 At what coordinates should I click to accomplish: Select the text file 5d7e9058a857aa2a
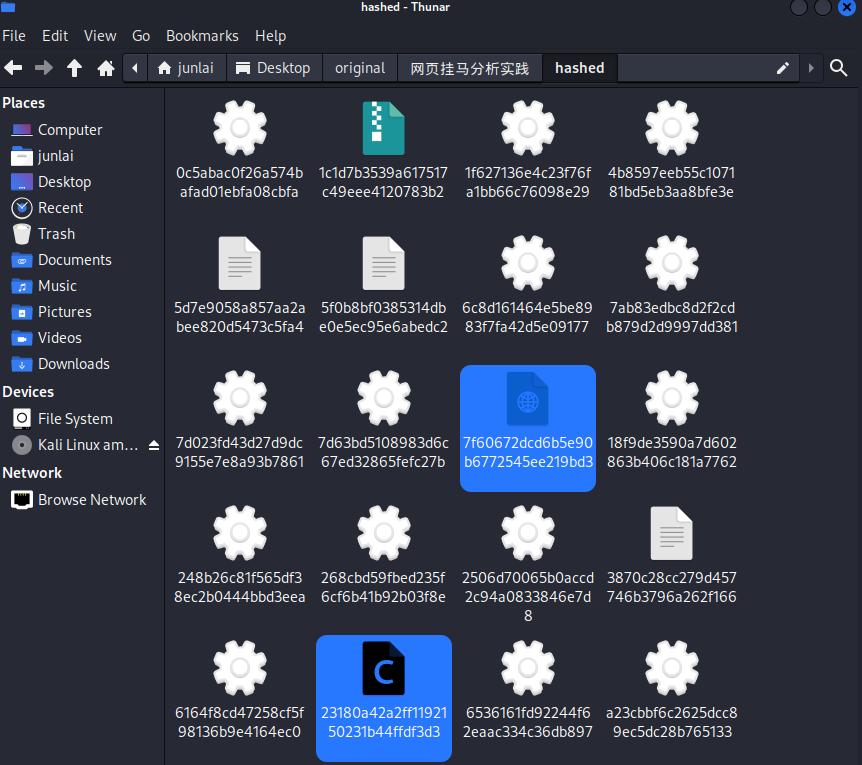(239, 264)
